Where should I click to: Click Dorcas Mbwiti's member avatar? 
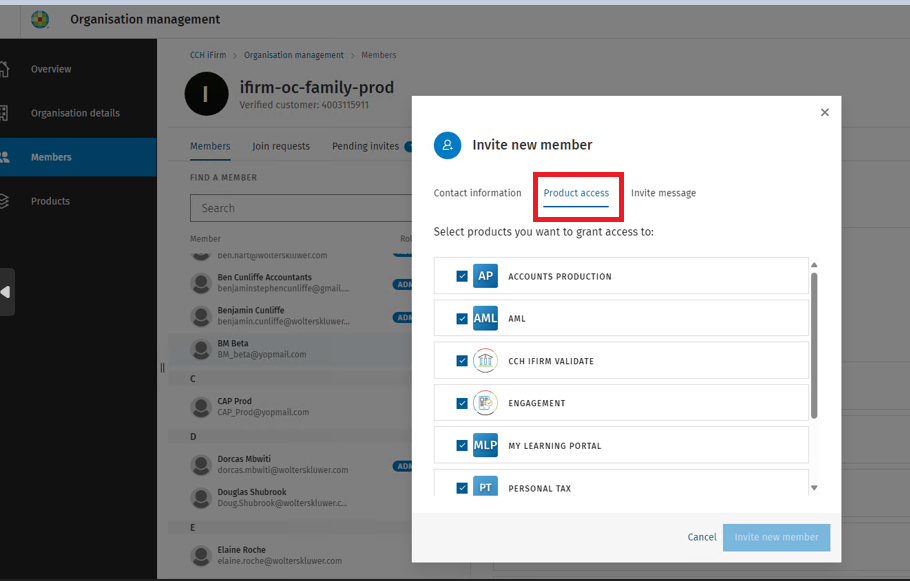[201, 464]
